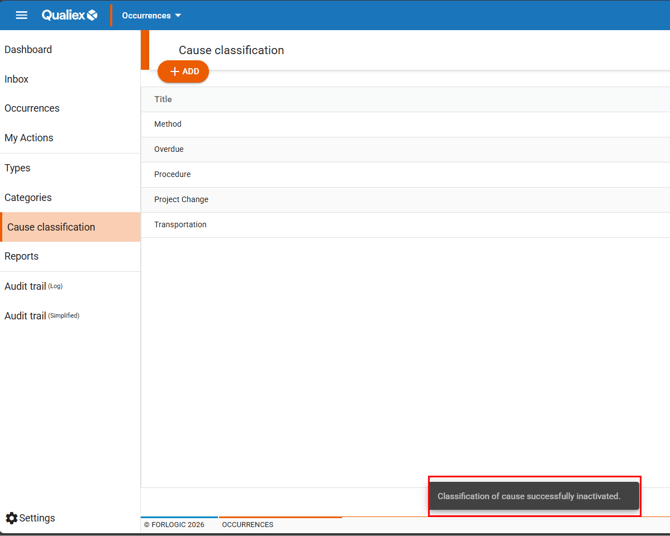The image size is (670, 536).
Task: Open Categories from the sidebar
Action: point(28,198)
